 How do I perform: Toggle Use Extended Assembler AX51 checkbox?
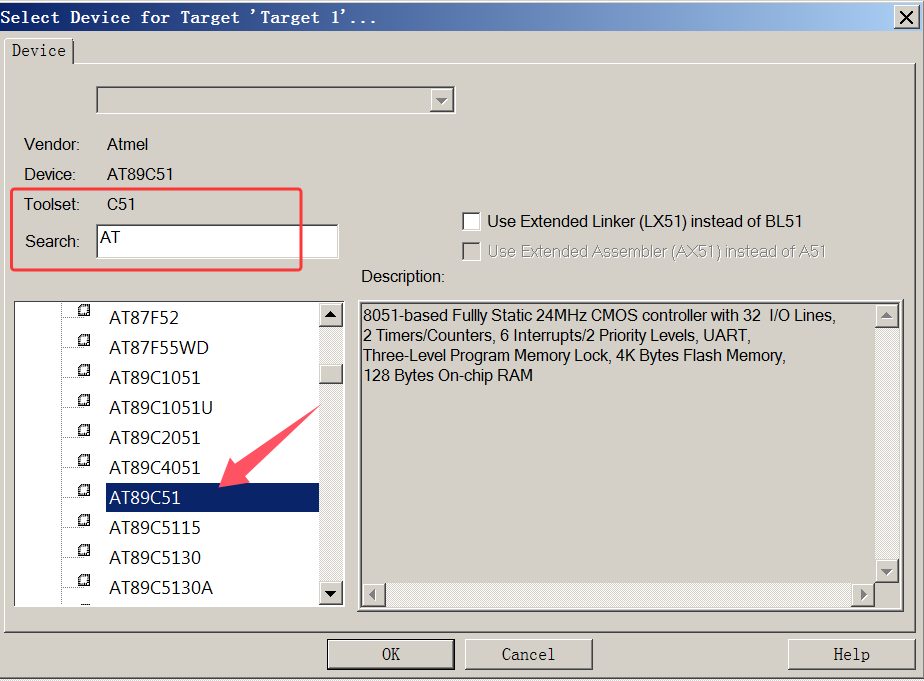471,252
